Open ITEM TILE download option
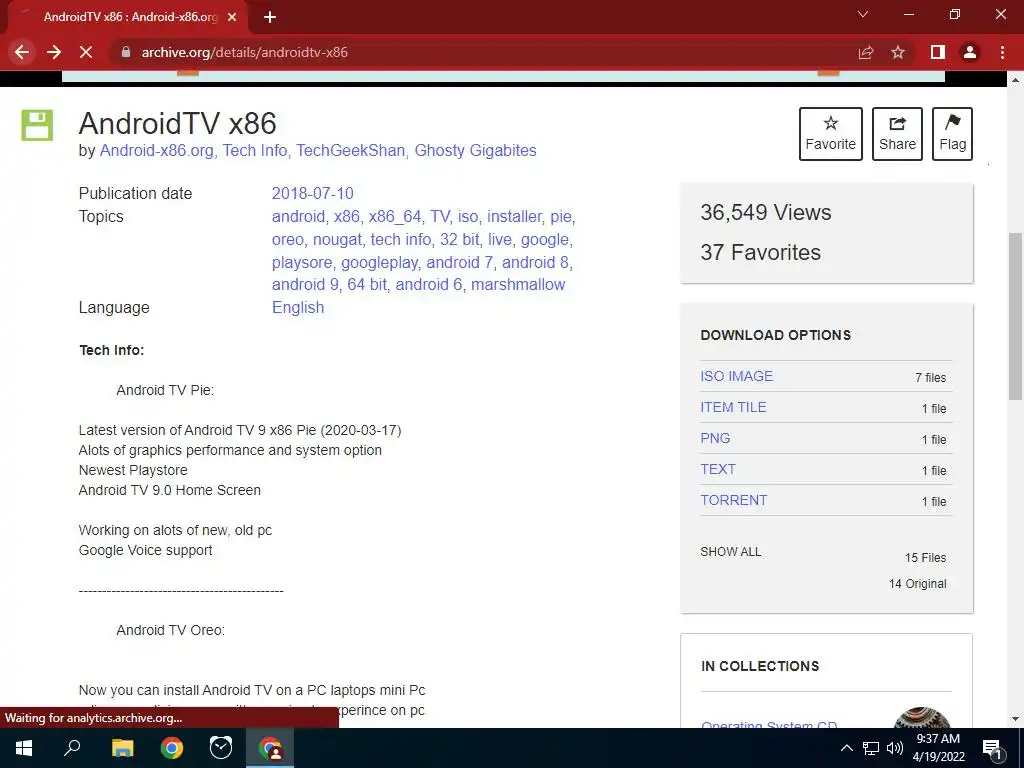This screenshot has height=768, width=1024. pyautogui.click(x=733, y=407)
